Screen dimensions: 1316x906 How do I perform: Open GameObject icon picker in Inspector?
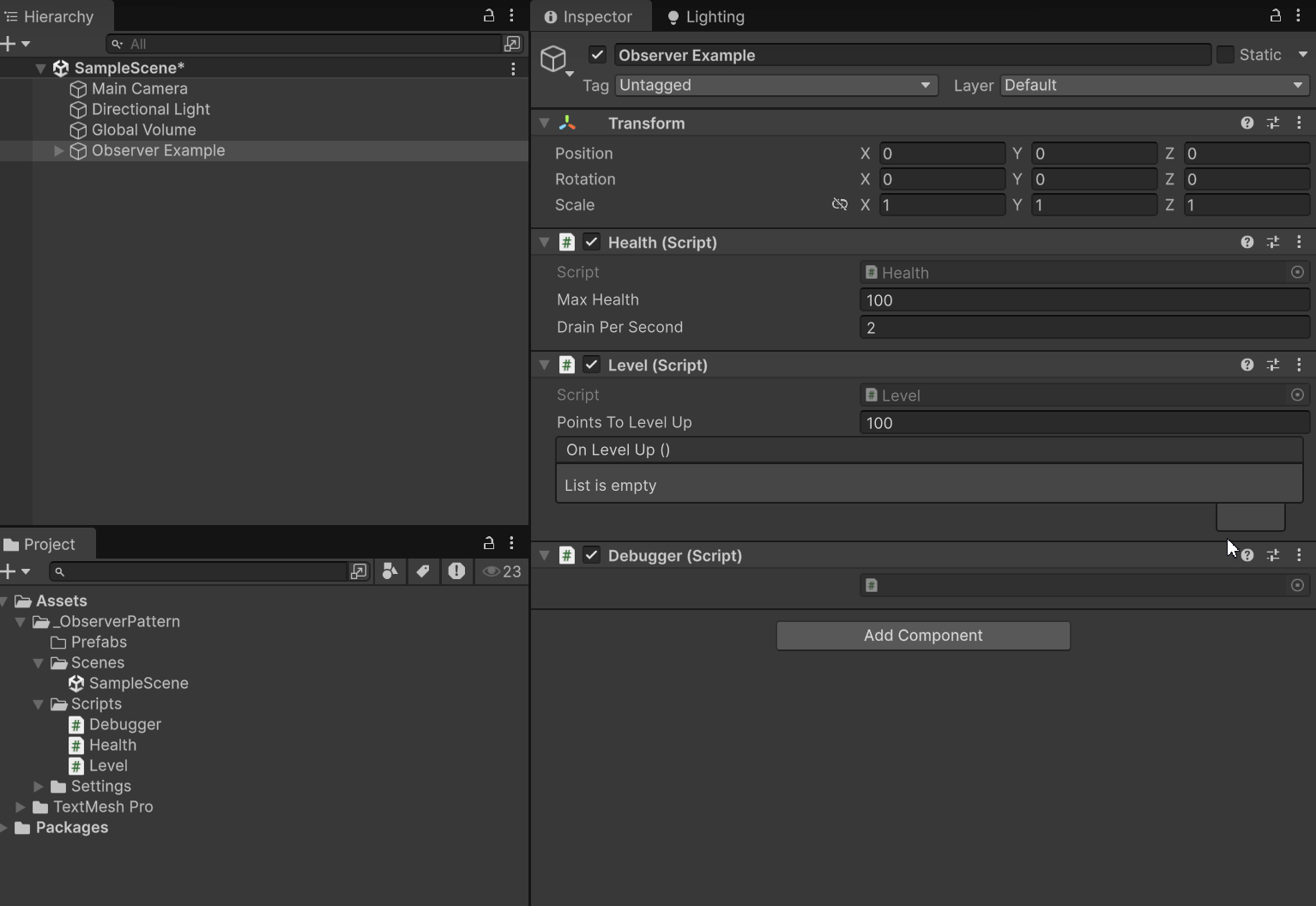(x=556, y=59)
